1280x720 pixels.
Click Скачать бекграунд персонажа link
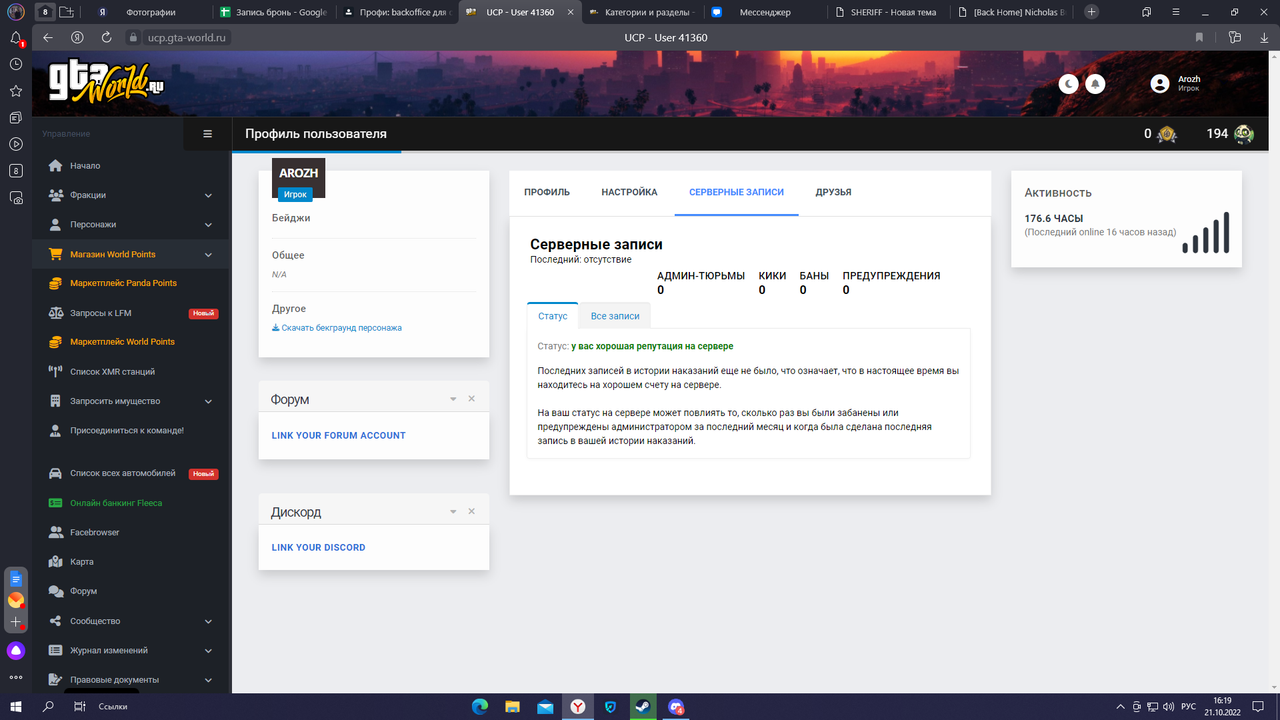pyautogui.click(x=337, y=328)
